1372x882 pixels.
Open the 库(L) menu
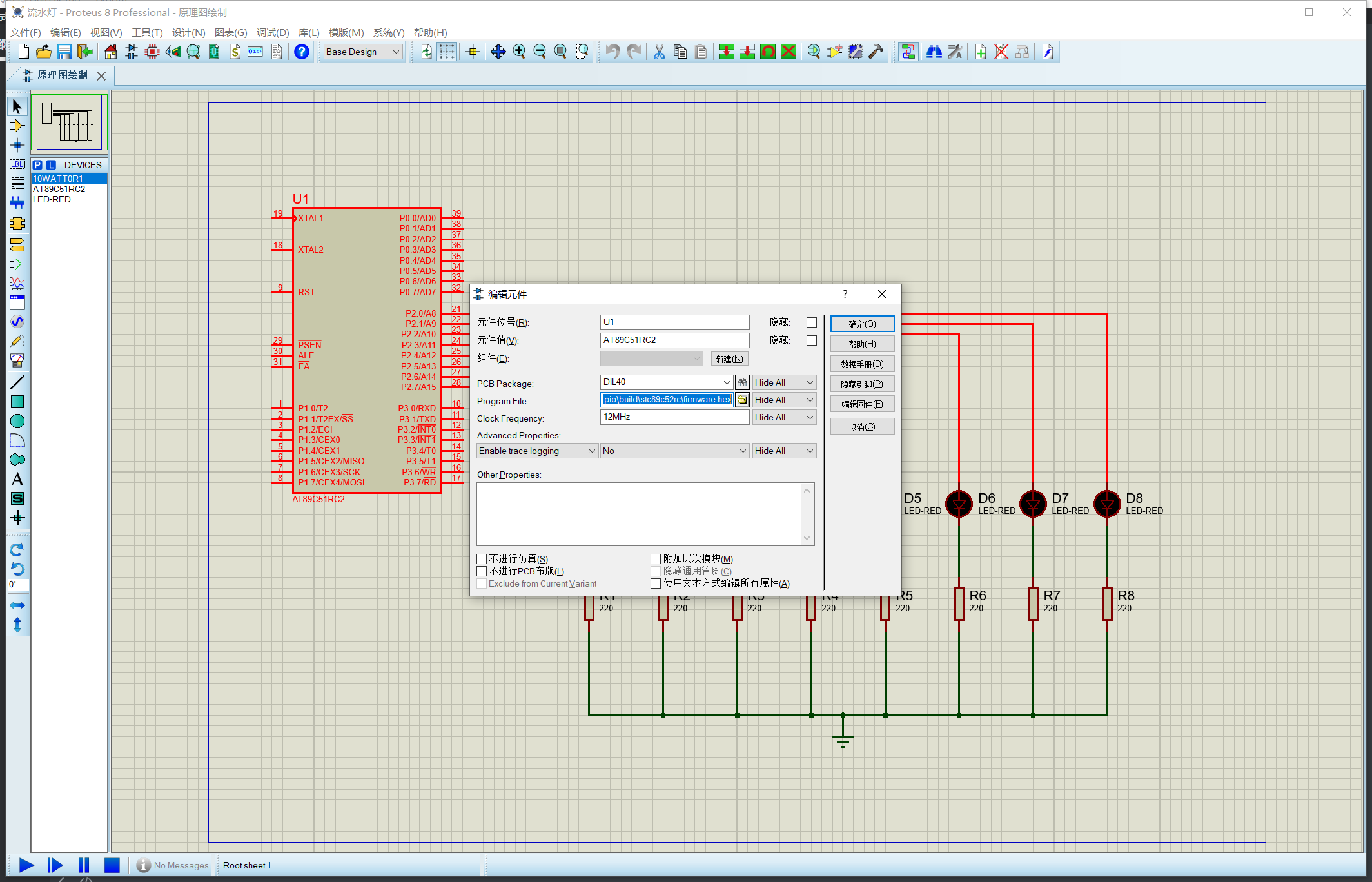click(x=309, y=32)
